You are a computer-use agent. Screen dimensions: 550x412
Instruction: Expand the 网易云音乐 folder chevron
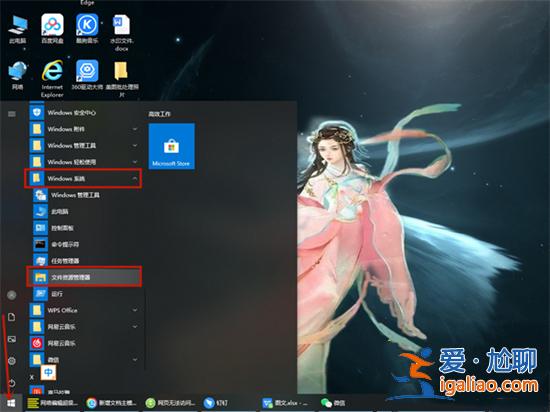(135, 326)
